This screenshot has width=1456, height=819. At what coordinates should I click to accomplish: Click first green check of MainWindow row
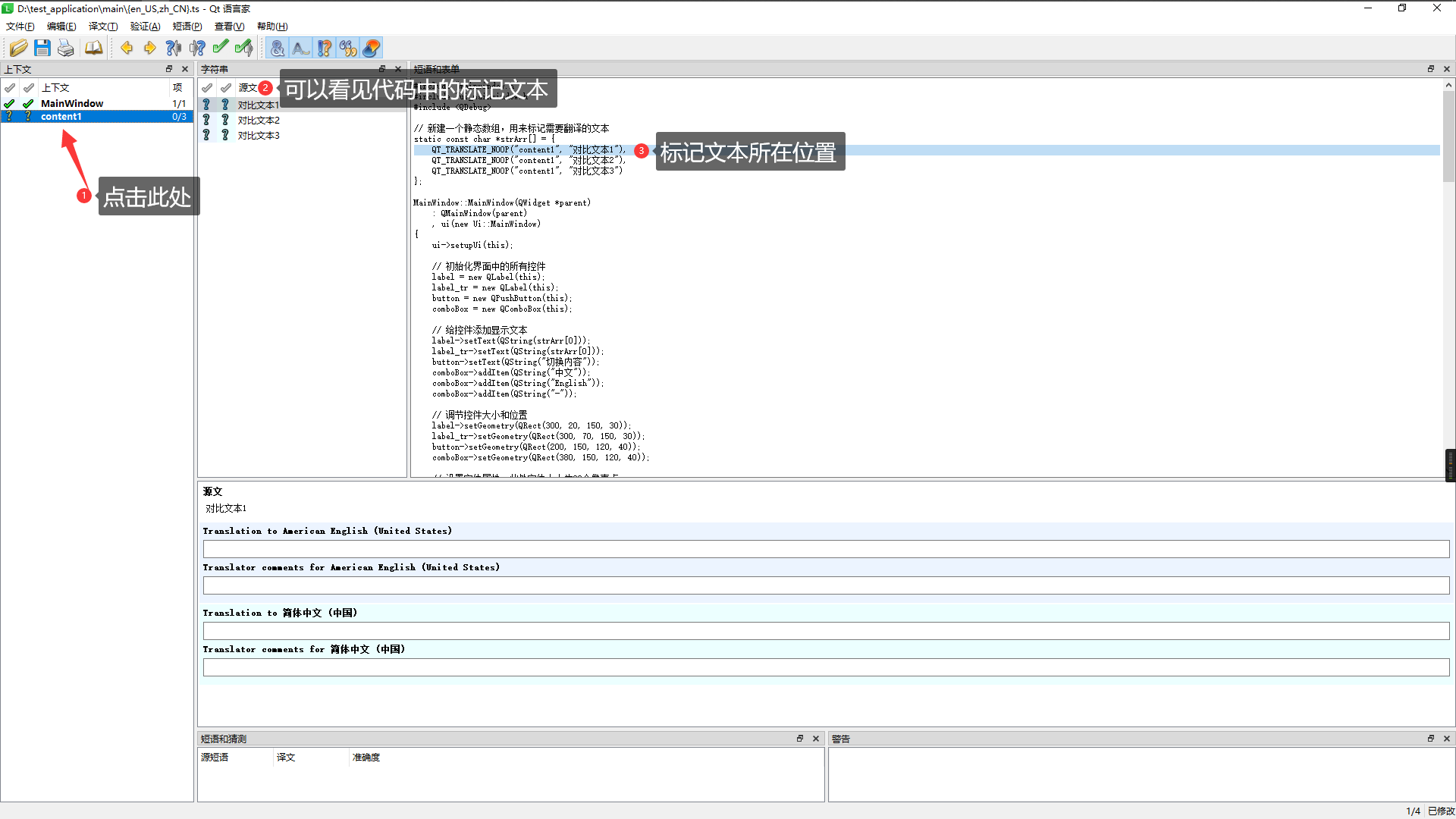9,104
